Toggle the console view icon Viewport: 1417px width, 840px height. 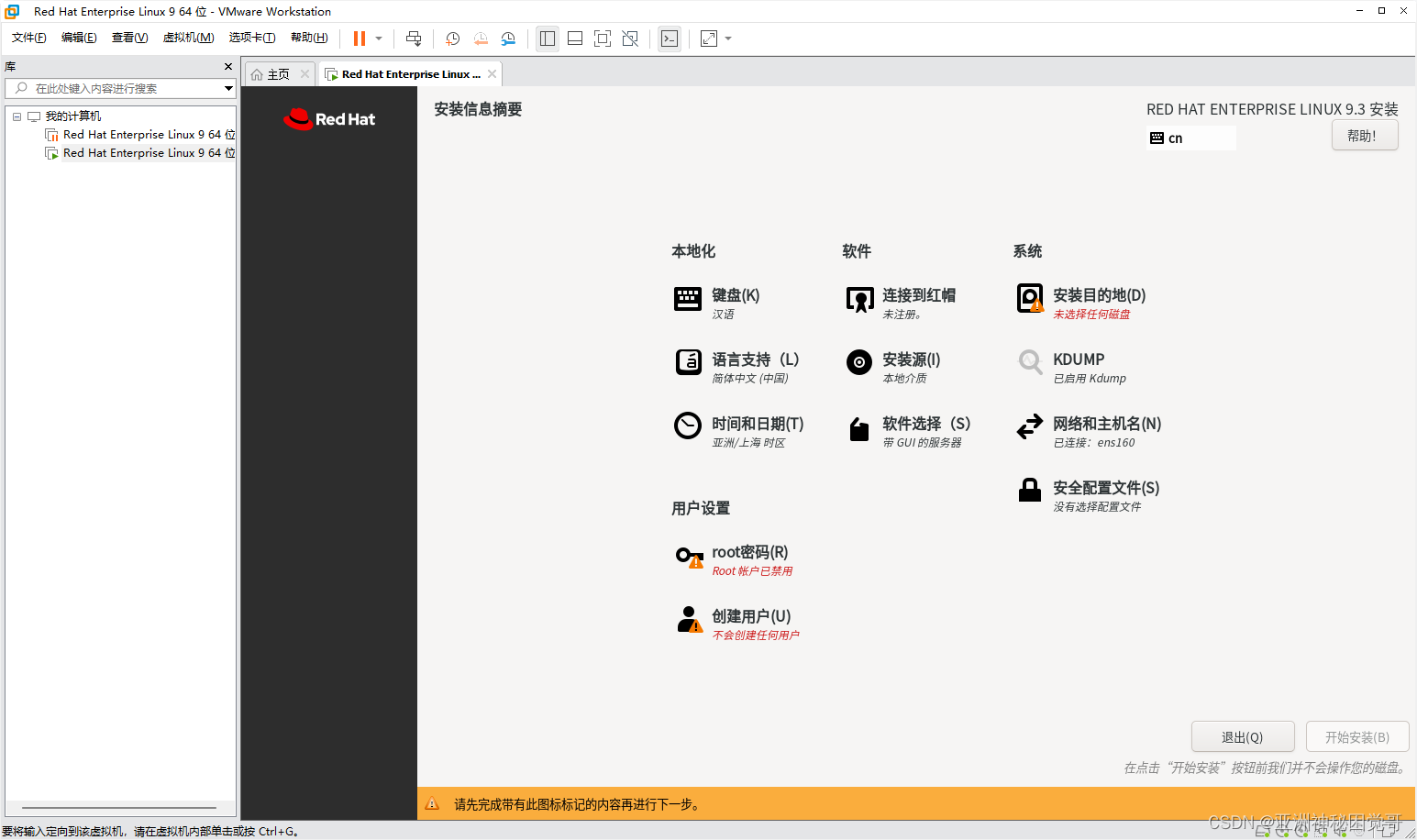(x=670, y=39)
